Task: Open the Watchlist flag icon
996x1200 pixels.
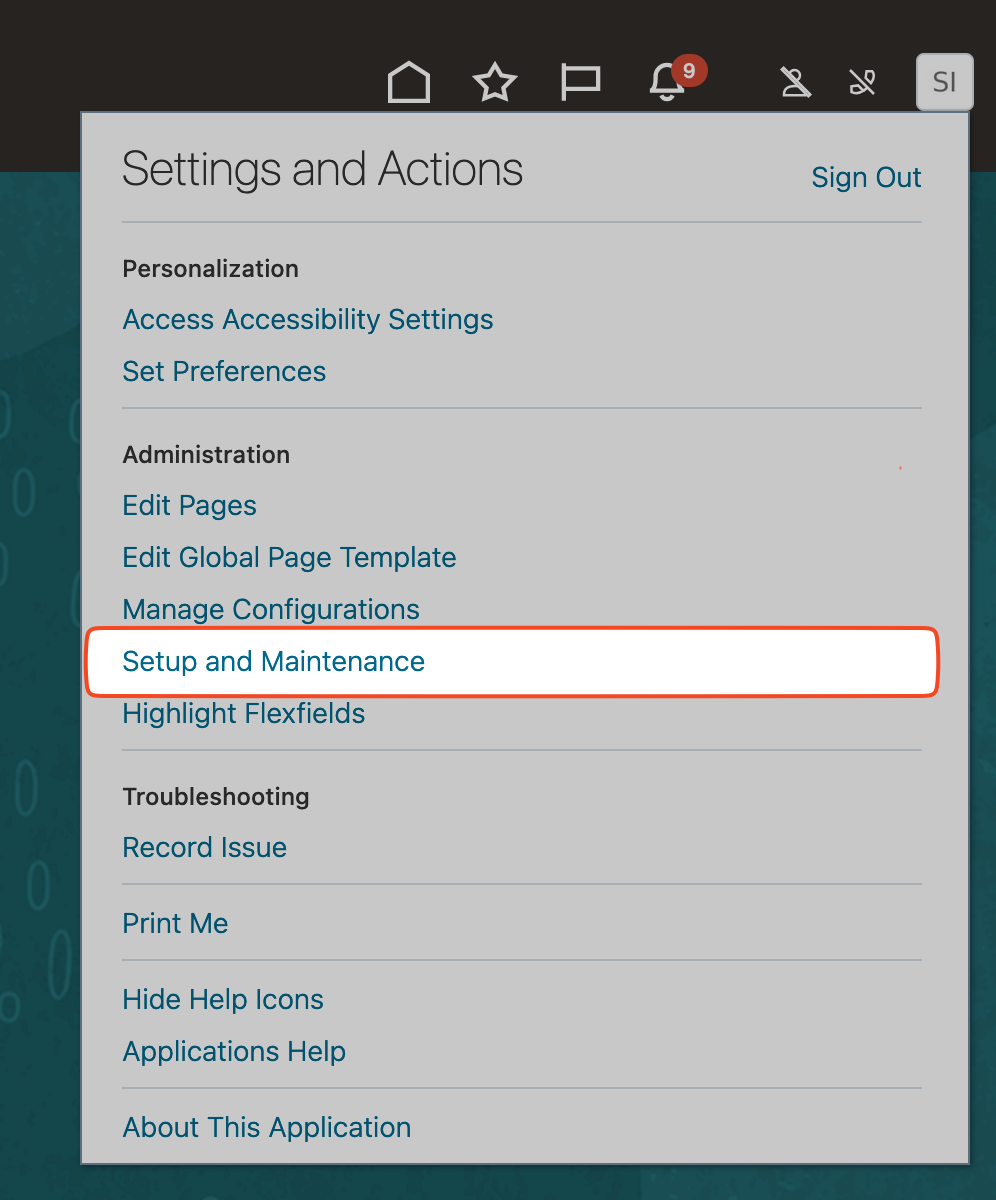Action: [580, 82]
